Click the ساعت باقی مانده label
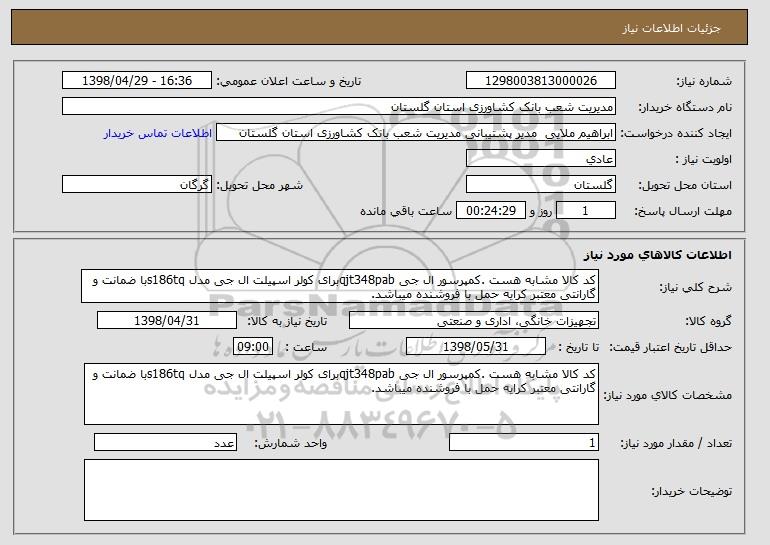Viewport: 770px width, 545px height. click(406, 211)
